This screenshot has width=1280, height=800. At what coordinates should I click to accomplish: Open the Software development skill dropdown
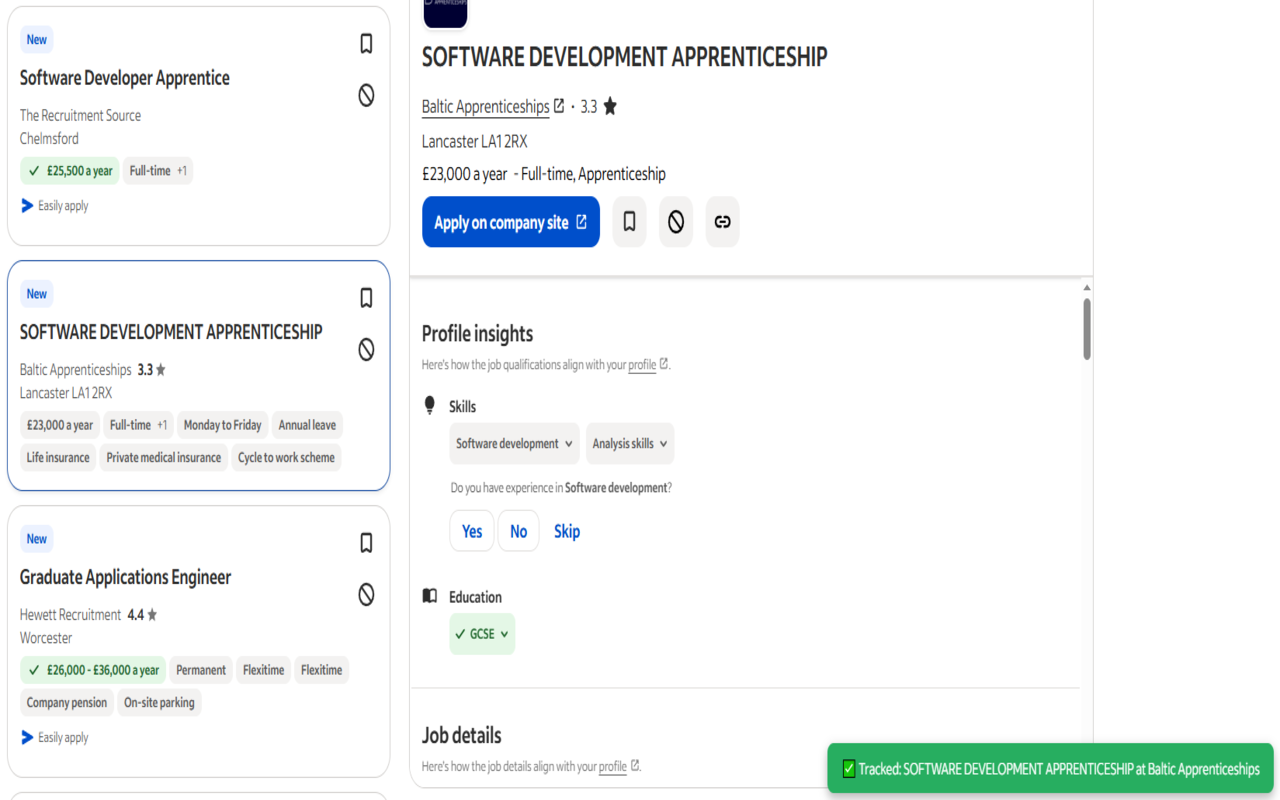(514, 443)
